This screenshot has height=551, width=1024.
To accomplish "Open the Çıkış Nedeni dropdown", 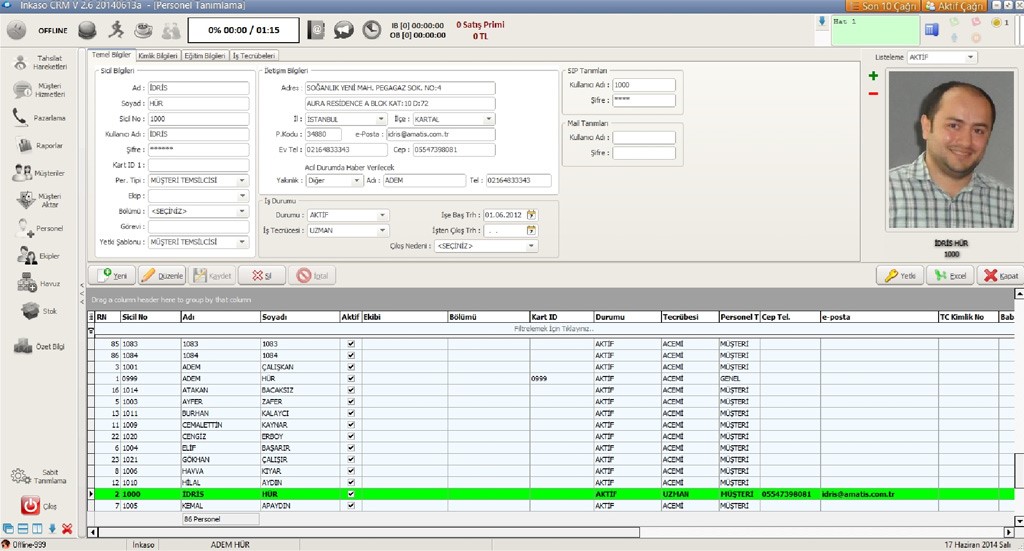I will 531,246.
